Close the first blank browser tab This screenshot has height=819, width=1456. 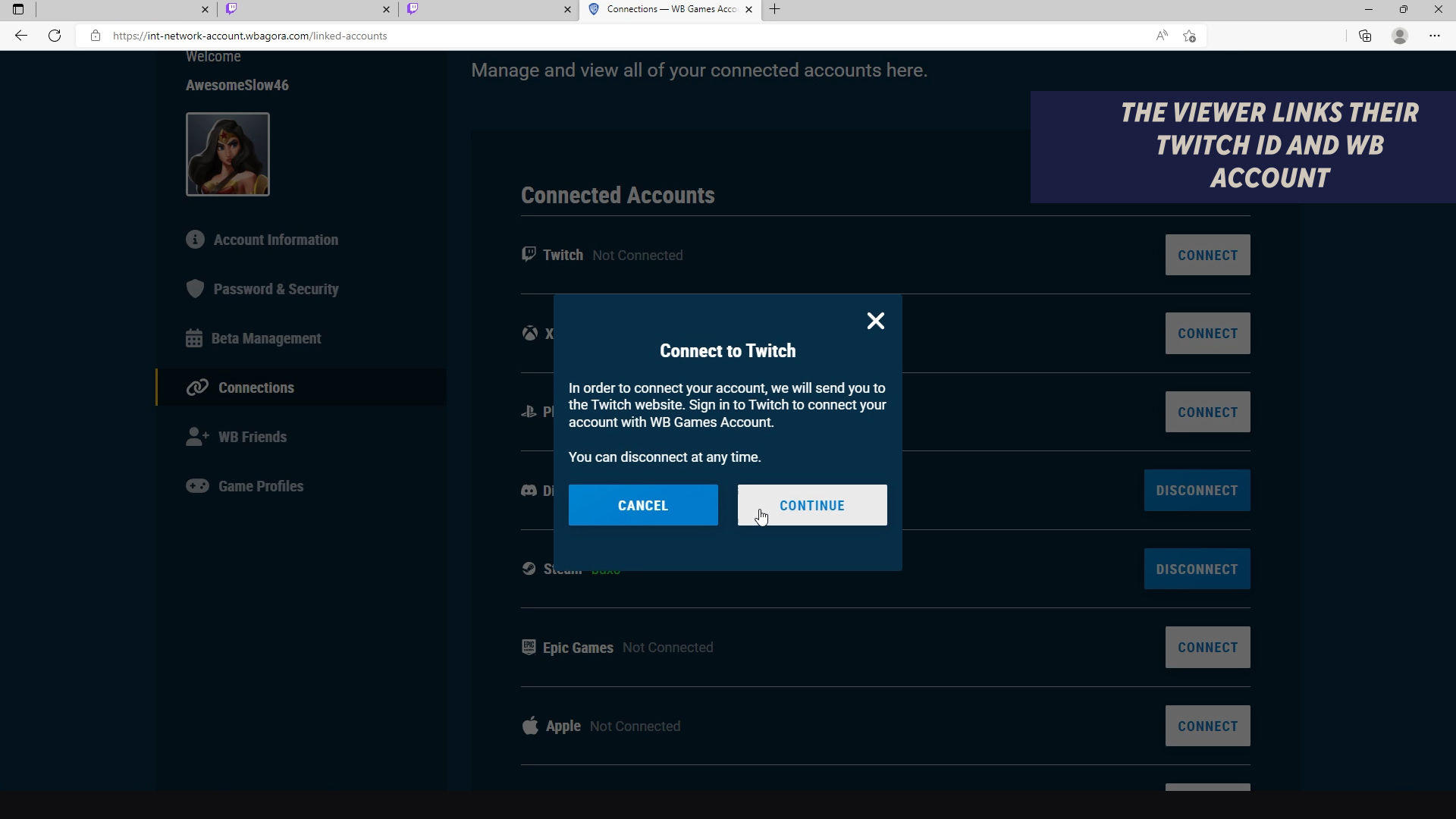205,10
